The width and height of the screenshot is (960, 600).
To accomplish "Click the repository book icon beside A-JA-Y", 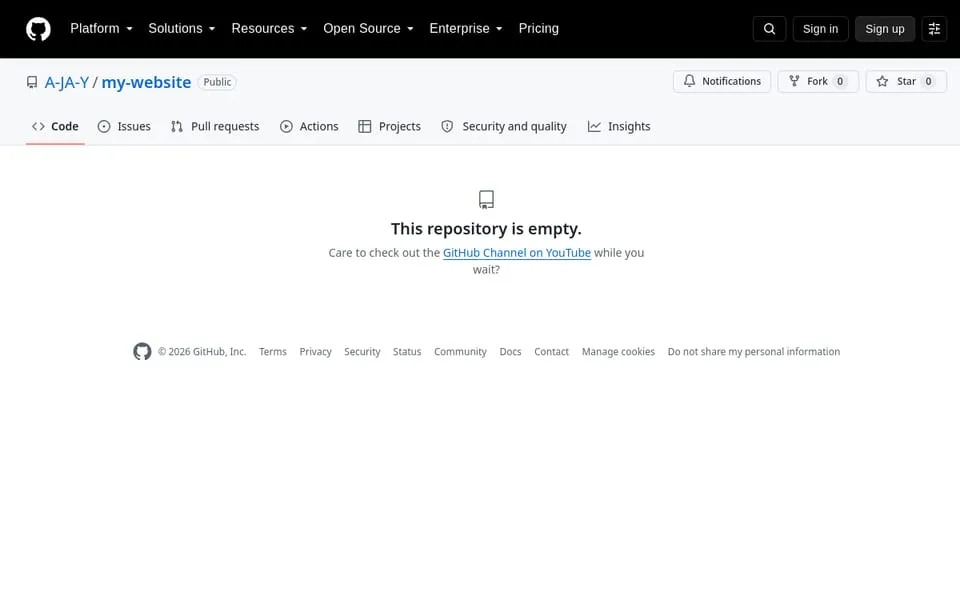I will [x=32, y=82].
